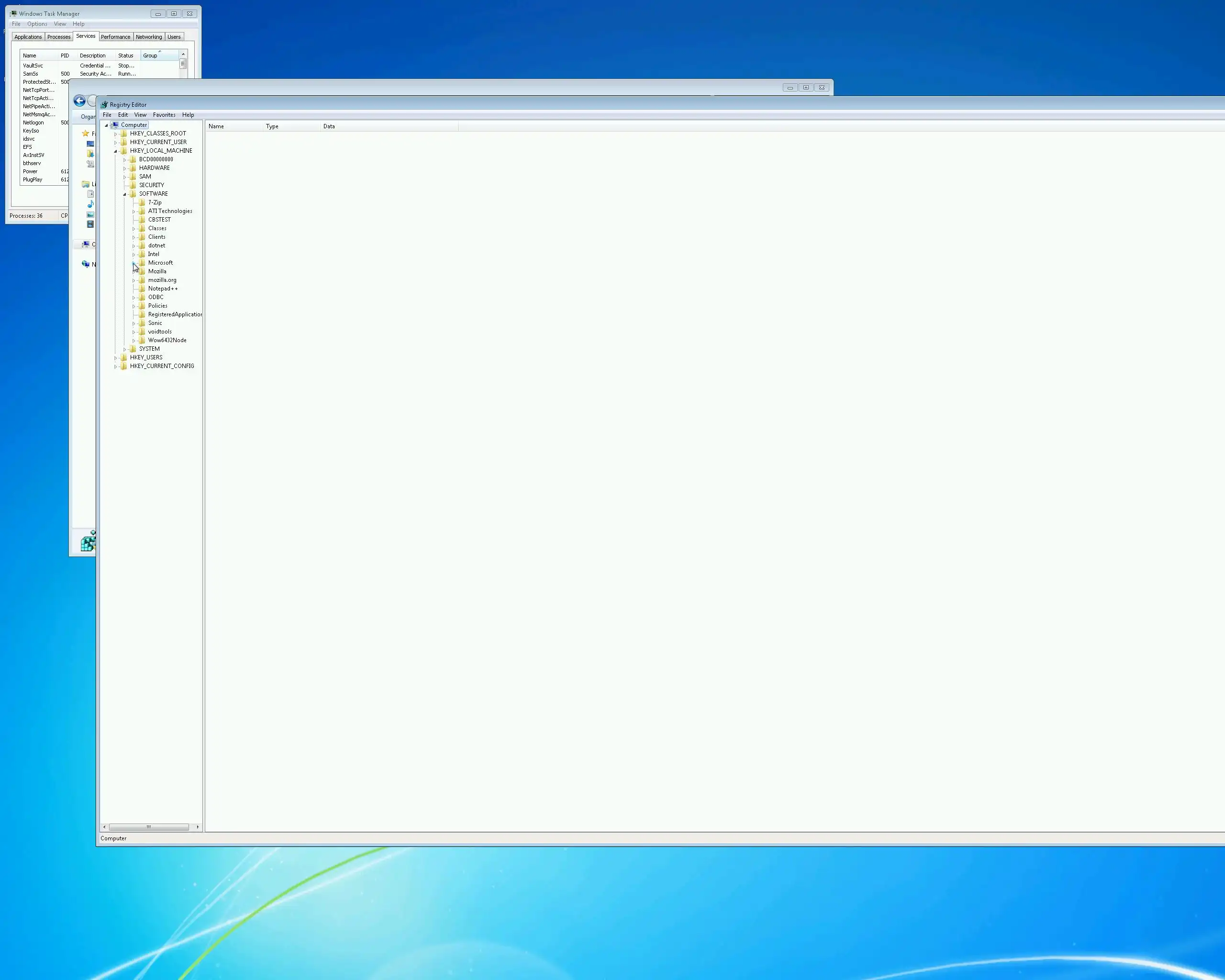Open the Favorites menu in Registry Editor
The height and width of the screenshot is (980, 1225).
point(164,115)
